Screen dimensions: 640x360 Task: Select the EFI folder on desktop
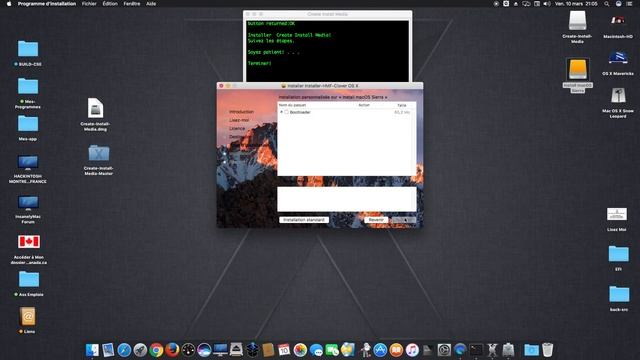(x=619, y=254)
